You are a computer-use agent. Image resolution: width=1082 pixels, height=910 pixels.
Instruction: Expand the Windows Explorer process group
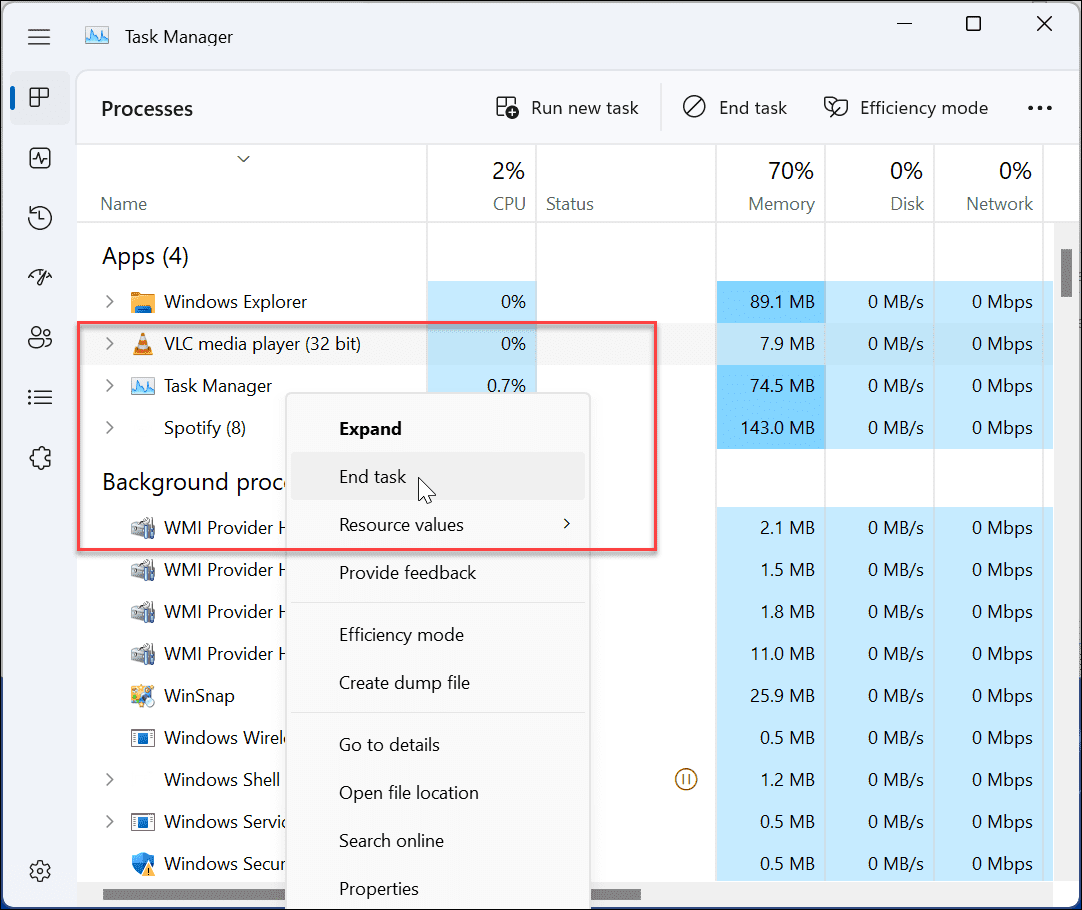[x=109, y=301]
